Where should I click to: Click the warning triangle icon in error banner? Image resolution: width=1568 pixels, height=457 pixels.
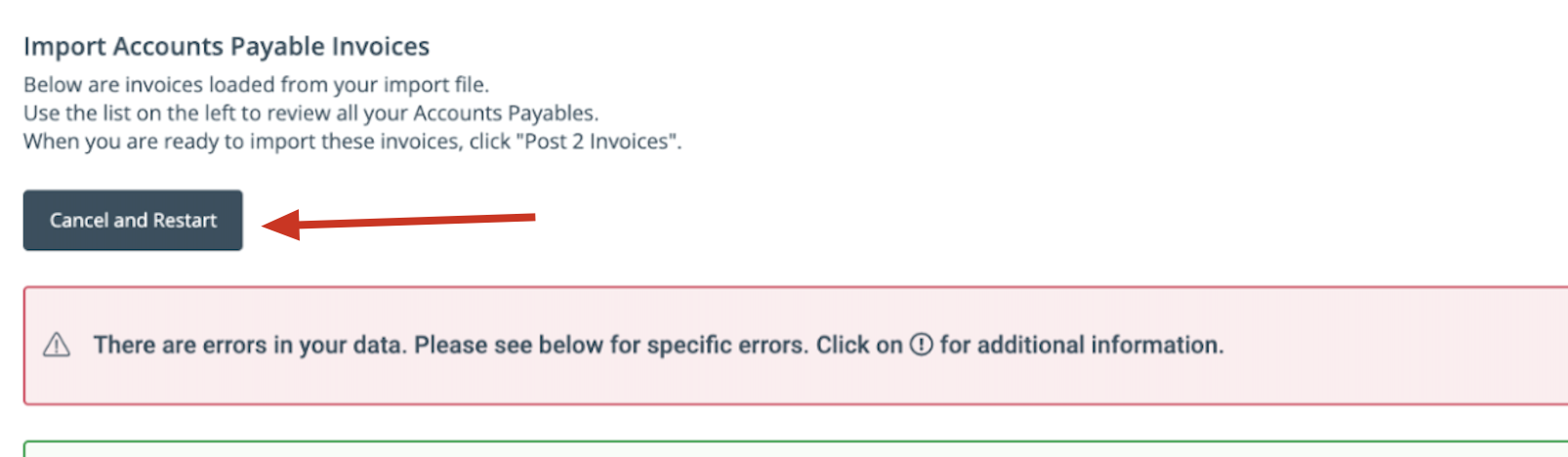(57, 345)
